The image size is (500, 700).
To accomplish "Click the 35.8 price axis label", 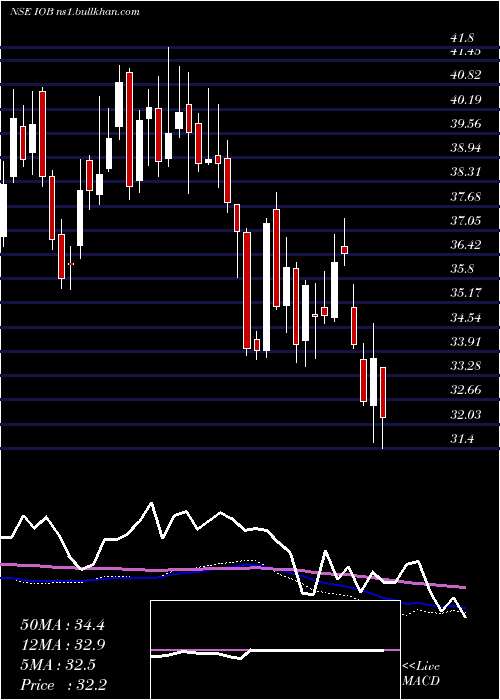I will [x=462, y=269].
